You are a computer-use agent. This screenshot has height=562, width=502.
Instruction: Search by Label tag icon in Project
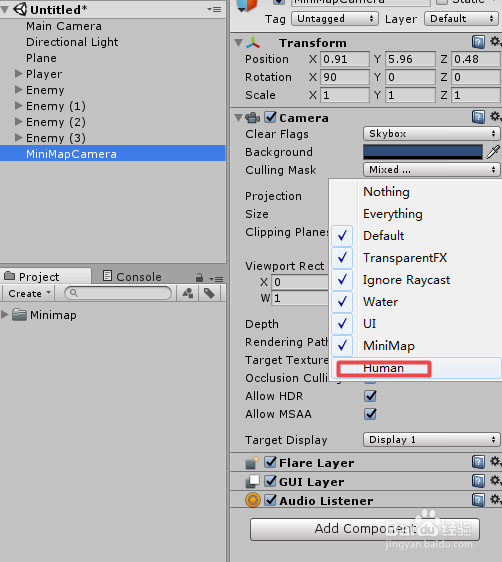pos(209,293)
